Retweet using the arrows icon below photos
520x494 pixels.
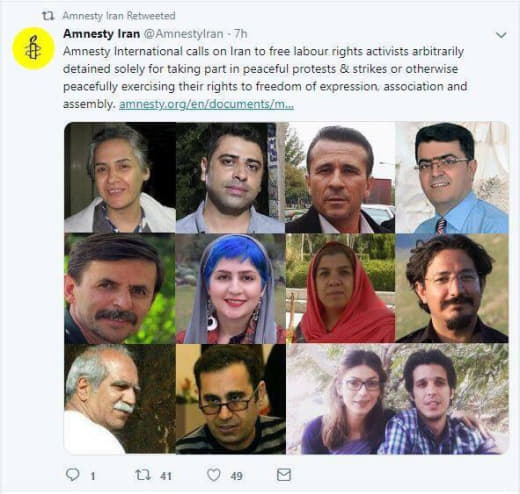143,475
